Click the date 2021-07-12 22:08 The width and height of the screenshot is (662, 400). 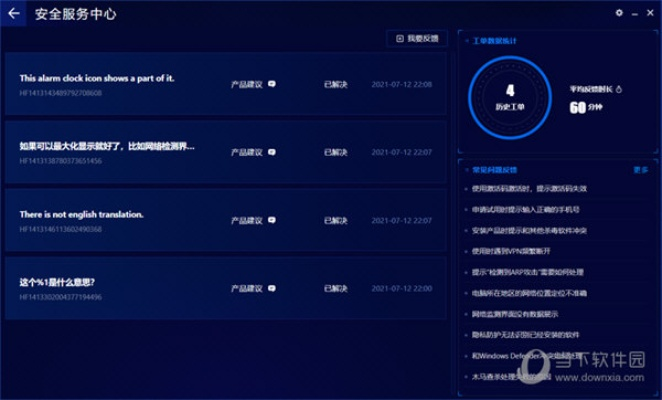click(402, 84)
